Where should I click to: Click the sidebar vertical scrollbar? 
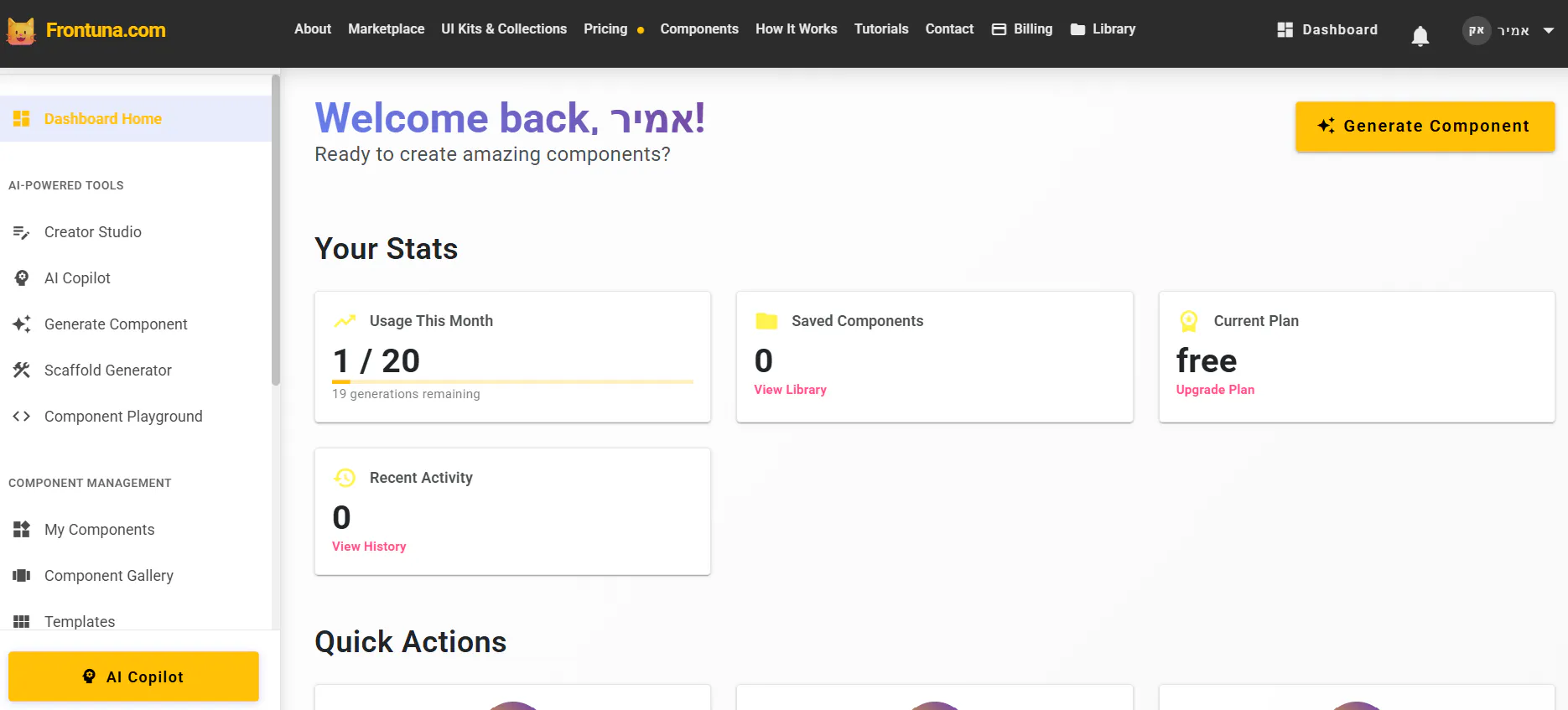coord(276,231)
